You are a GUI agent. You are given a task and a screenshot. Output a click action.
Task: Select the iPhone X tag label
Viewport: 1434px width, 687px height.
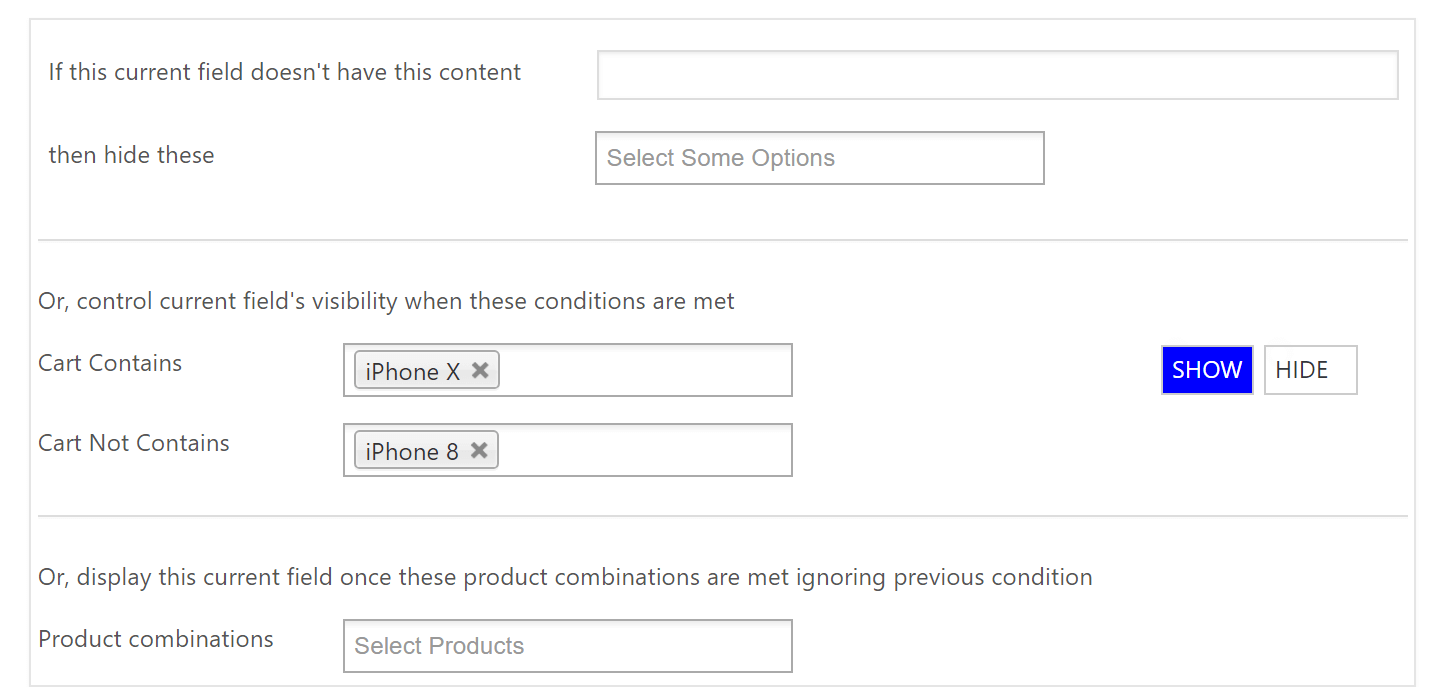click(410, 370)
